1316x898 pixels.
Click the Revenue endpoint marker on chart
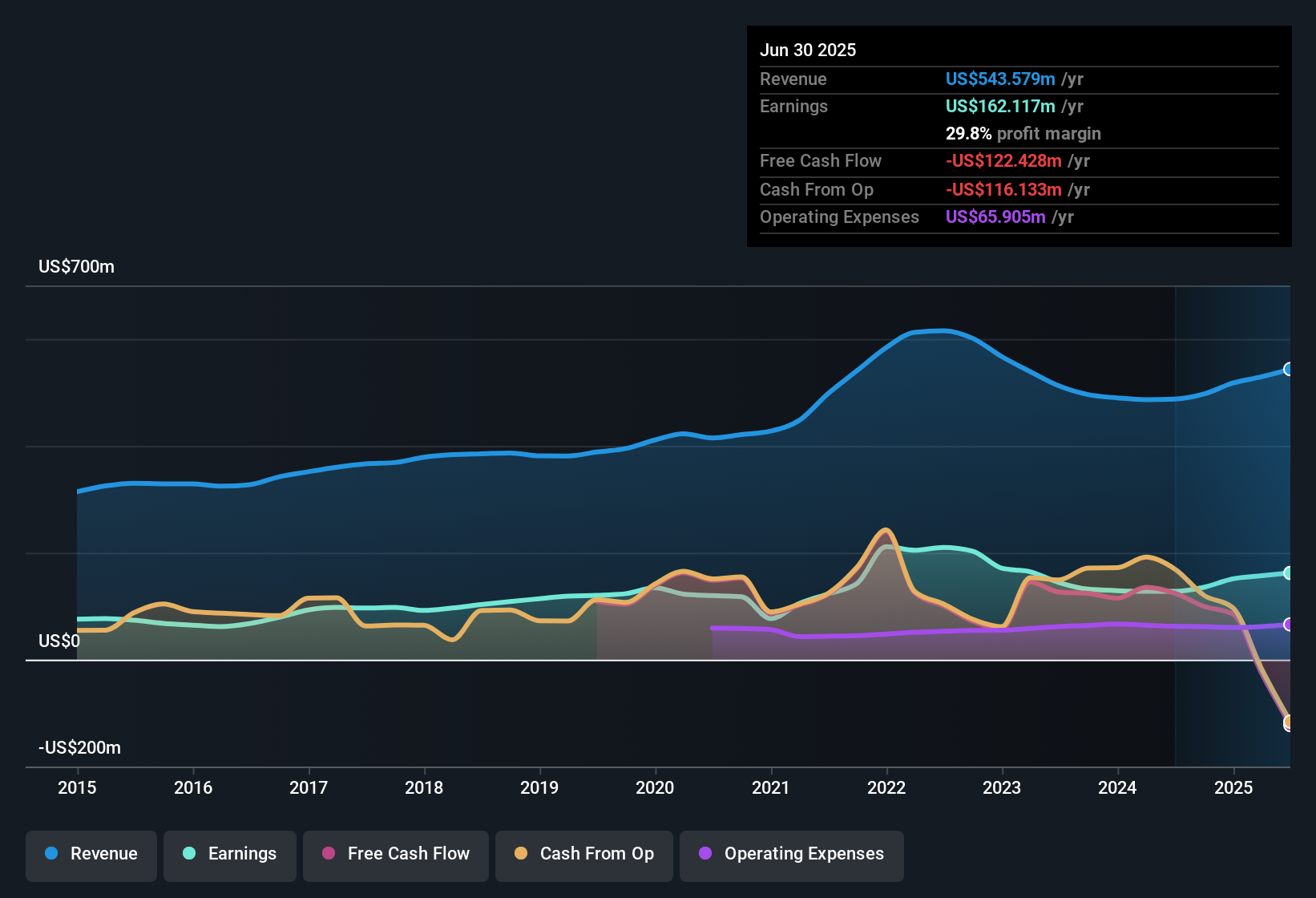(1289, 370)
